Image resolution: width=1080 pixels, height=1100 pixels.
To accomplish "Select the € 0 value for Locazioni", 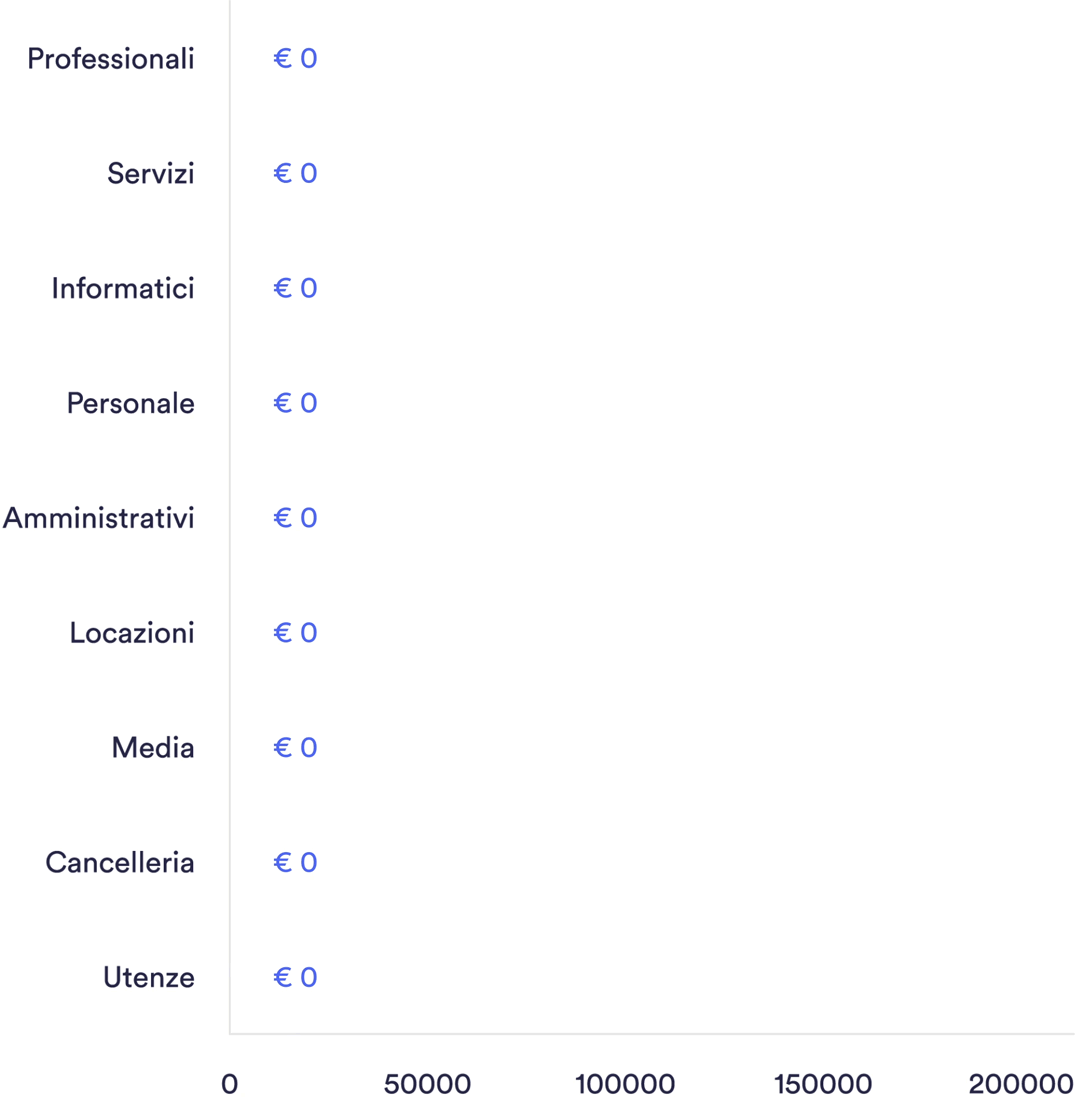I will 295,633.
